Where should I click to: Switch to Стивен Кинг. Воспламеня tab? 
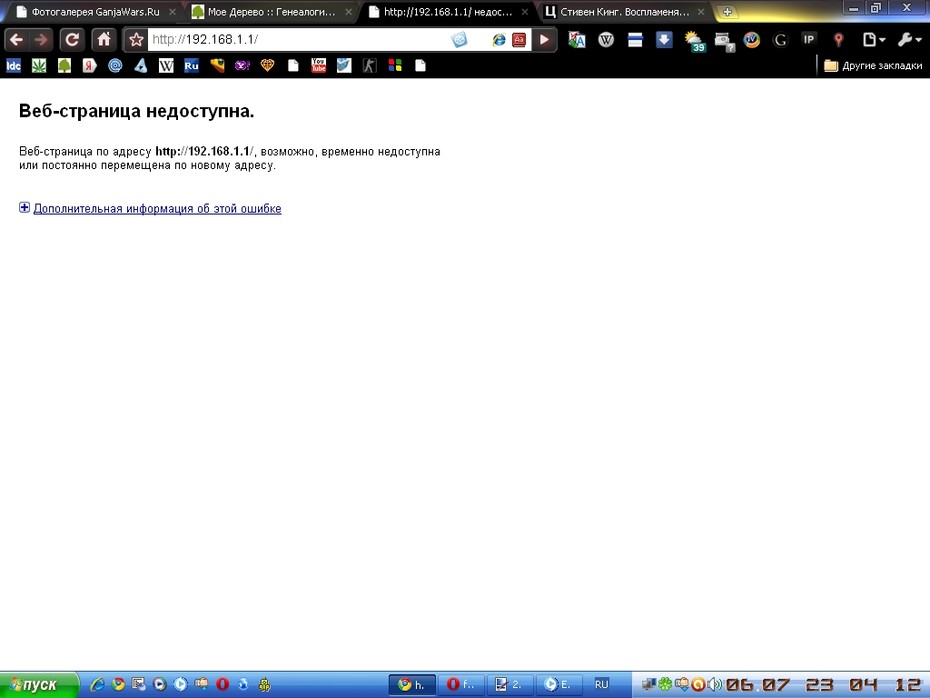point(624,12)
